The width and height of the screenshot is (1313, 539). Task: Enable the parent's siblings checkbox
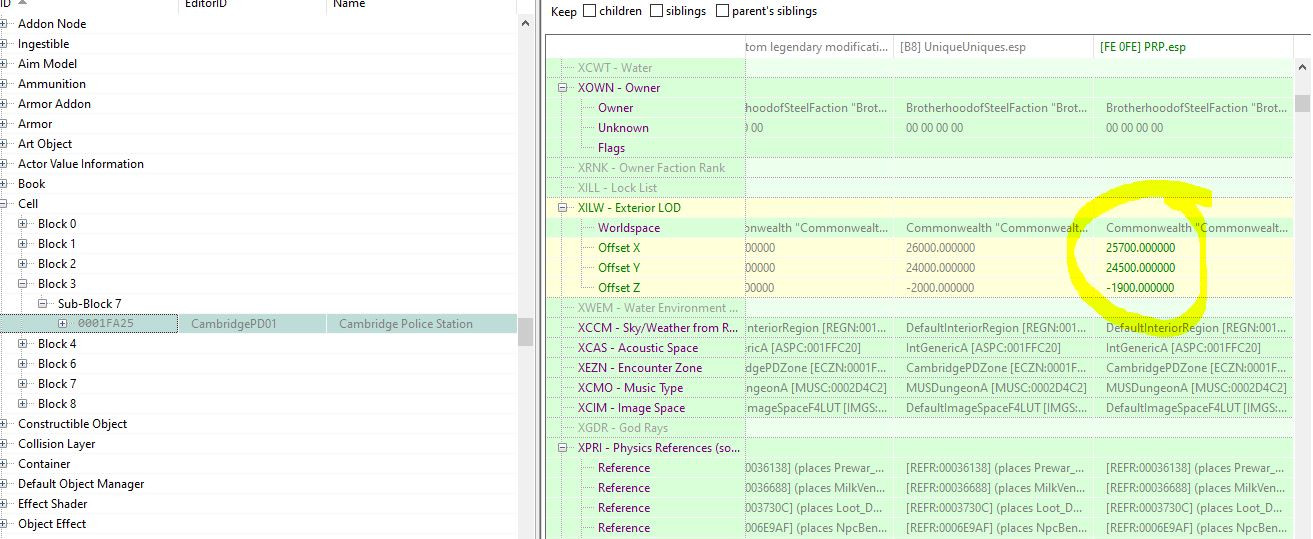[x=722, y=11]
